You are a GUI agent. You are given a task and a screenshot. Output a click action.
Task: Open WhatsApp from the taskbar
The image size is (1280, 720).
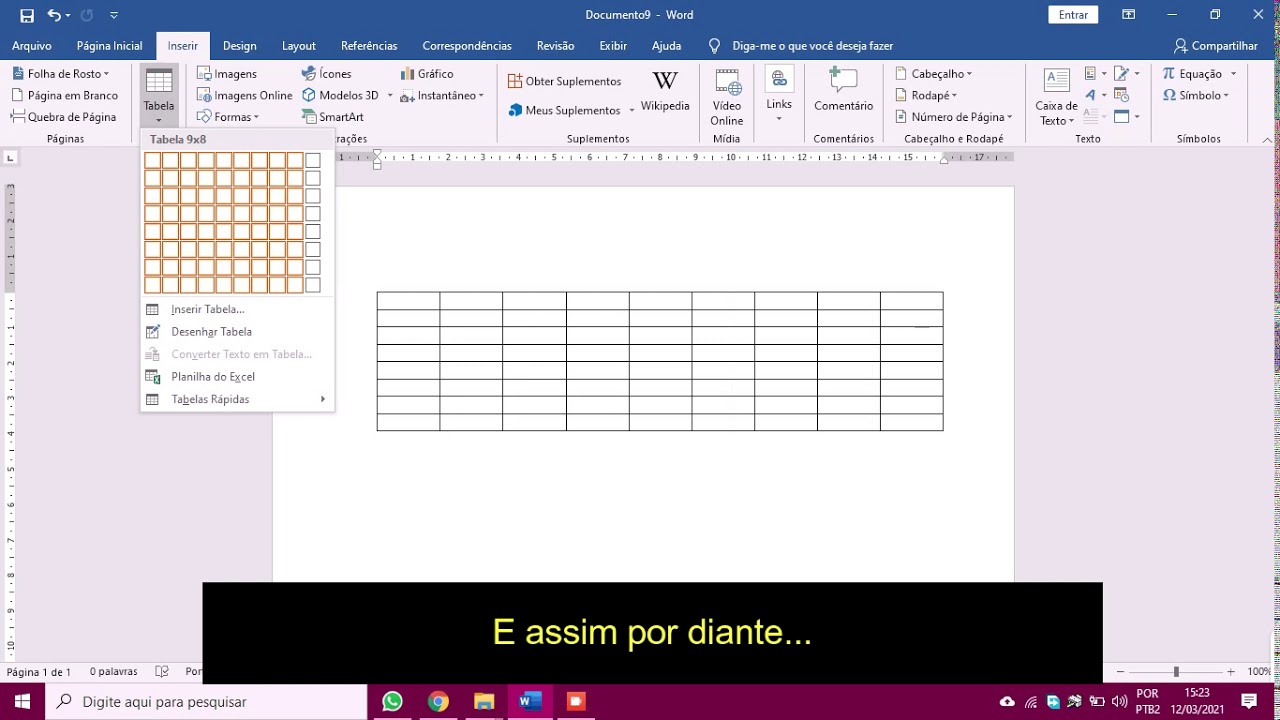point(392,701)
